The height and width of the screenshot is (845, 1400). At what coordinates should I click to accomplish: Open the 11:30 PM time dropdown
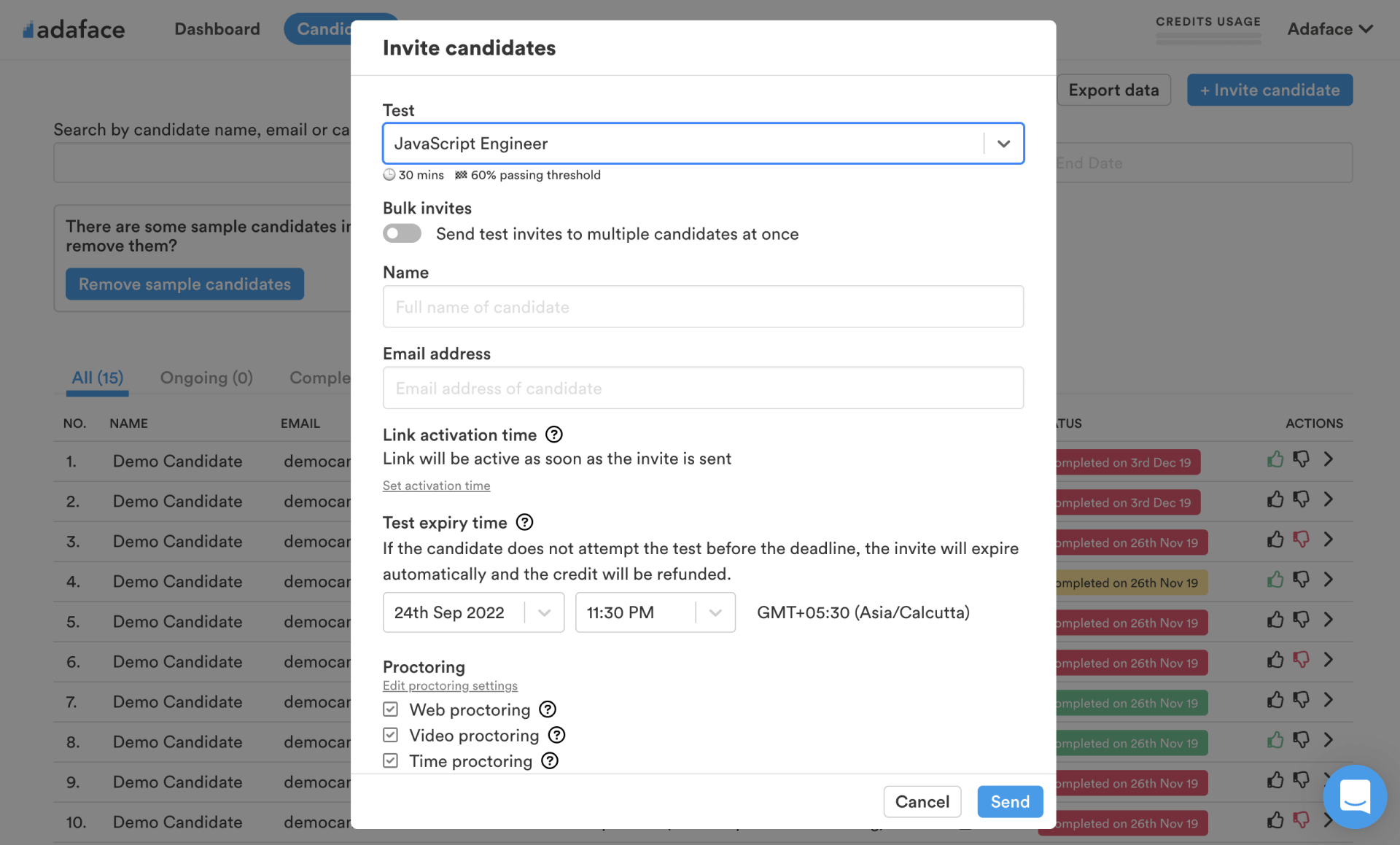[715, 612]
